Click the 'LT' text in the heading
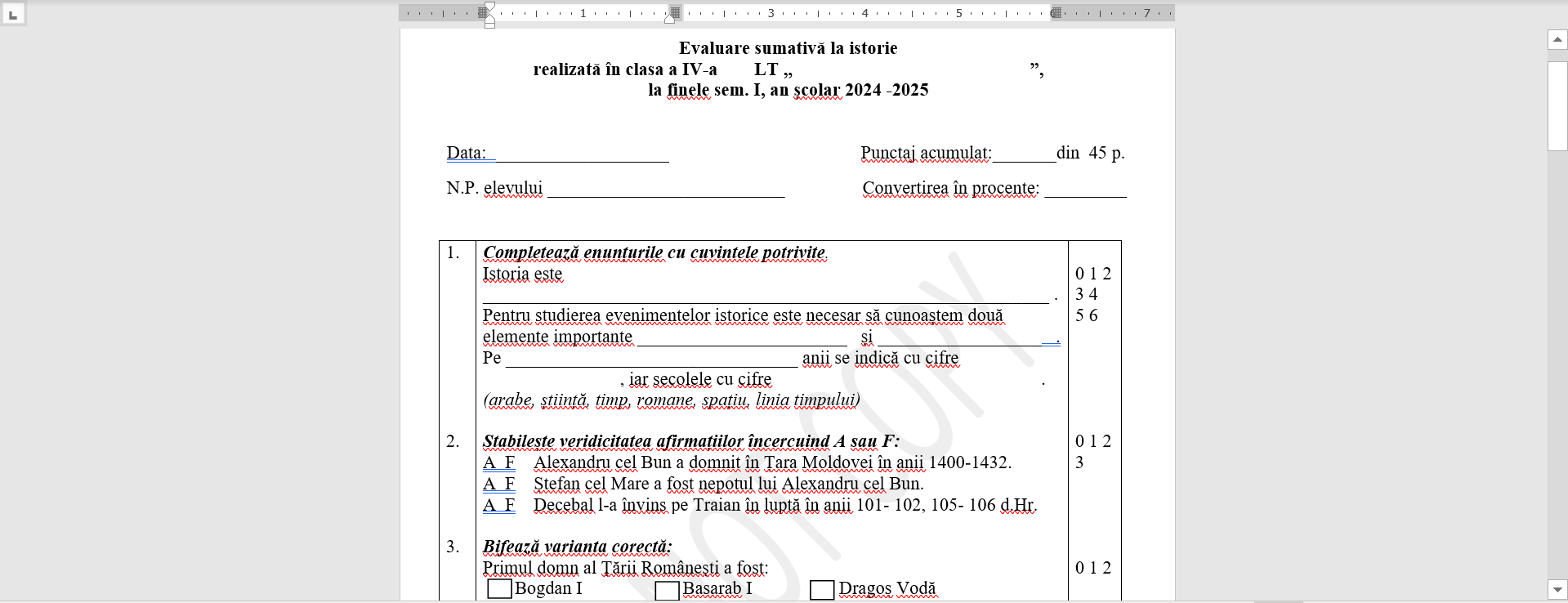This screenshot has width=1568, height=603. pos(766,69)
